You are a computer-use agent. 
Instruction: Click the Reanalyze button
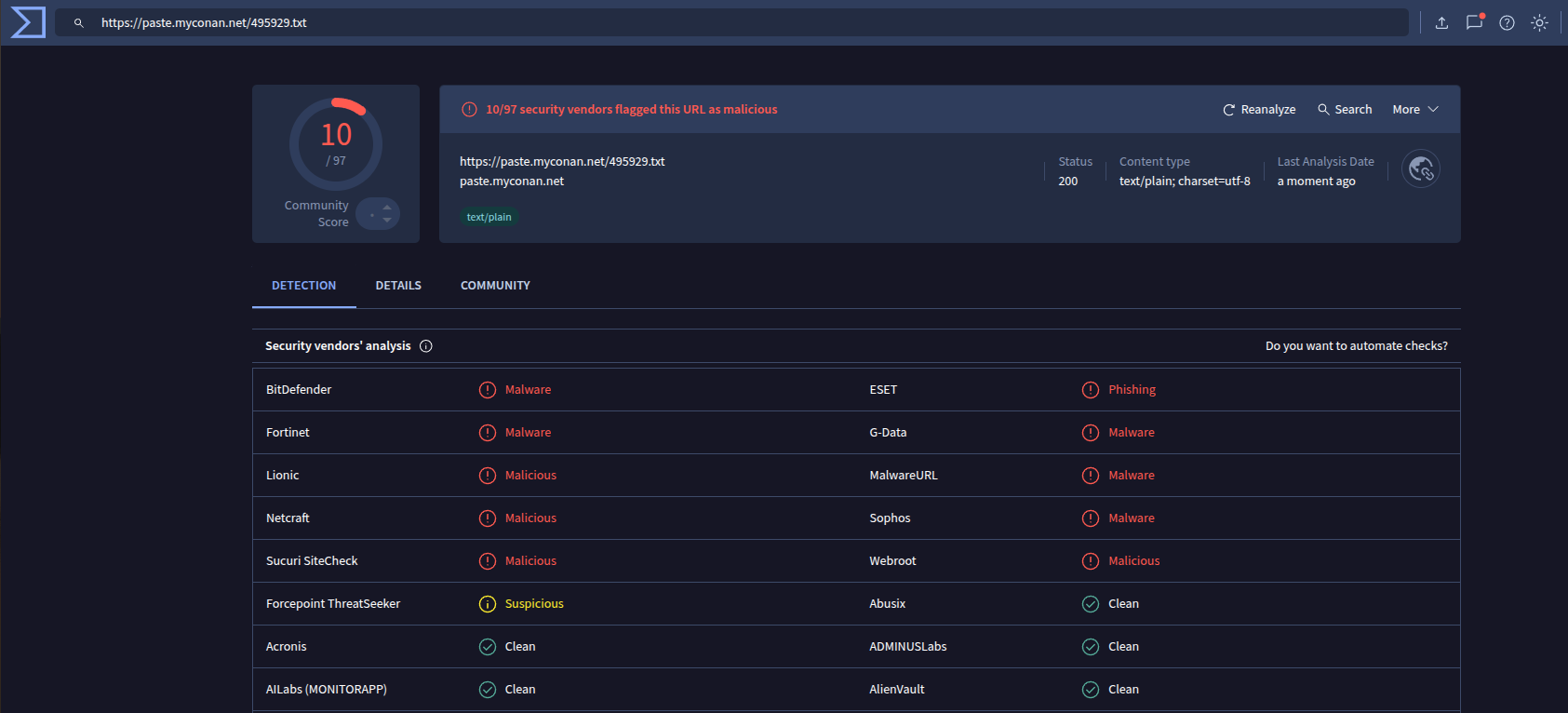[x=1258, y=110]
